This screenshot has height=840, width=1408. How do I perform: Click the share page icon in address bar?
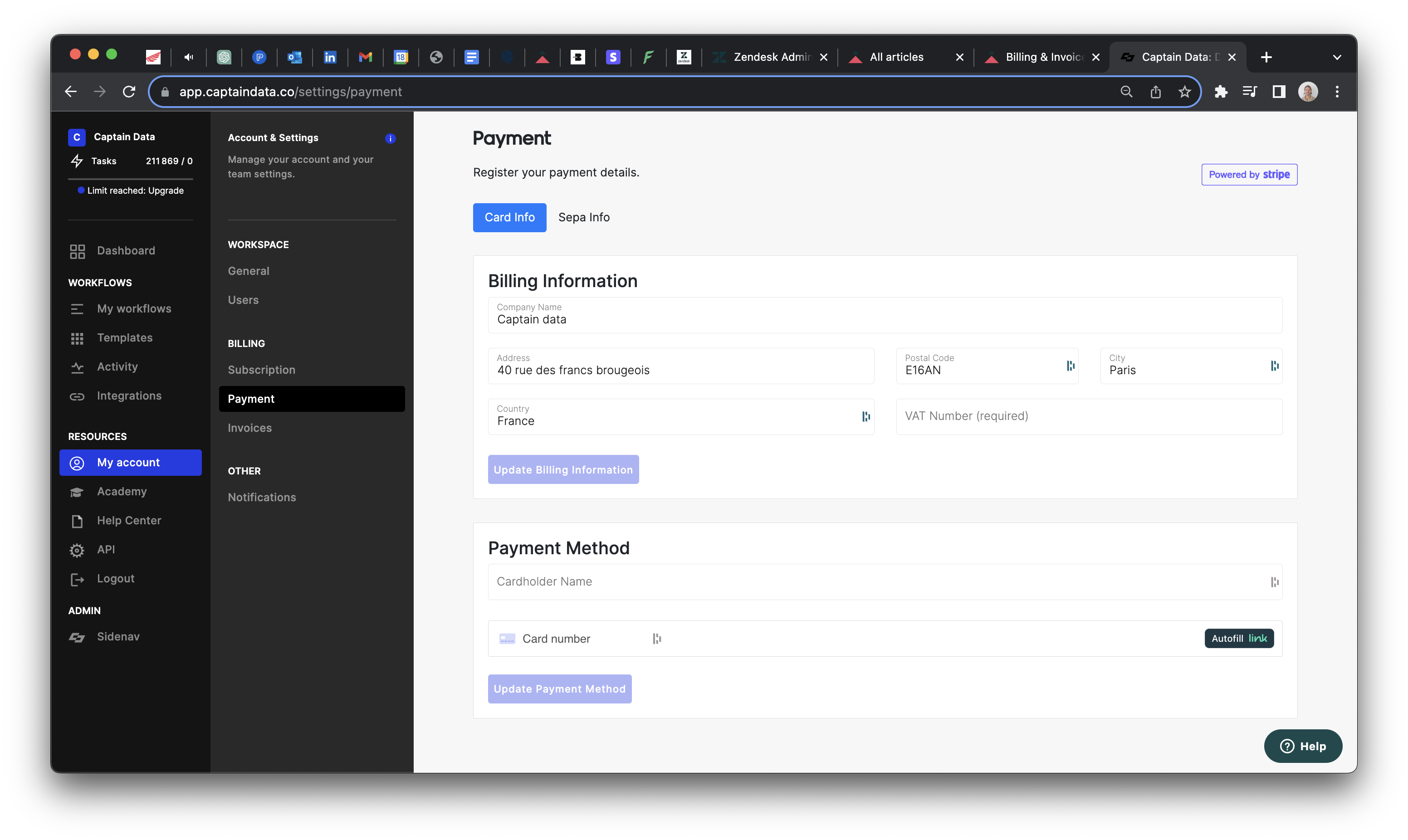click(x=1155, y=92)
